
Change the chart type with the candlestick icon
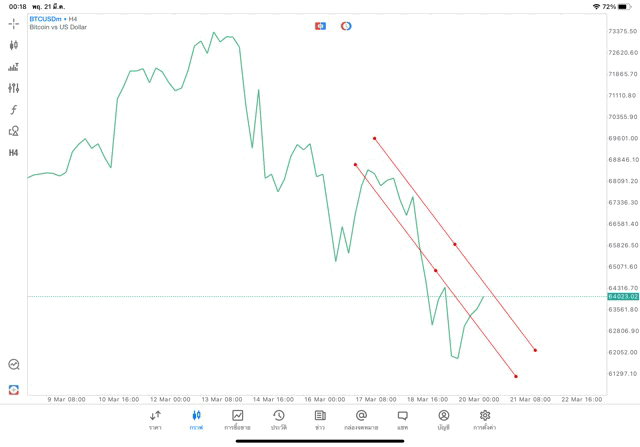[x=14, y=45]
